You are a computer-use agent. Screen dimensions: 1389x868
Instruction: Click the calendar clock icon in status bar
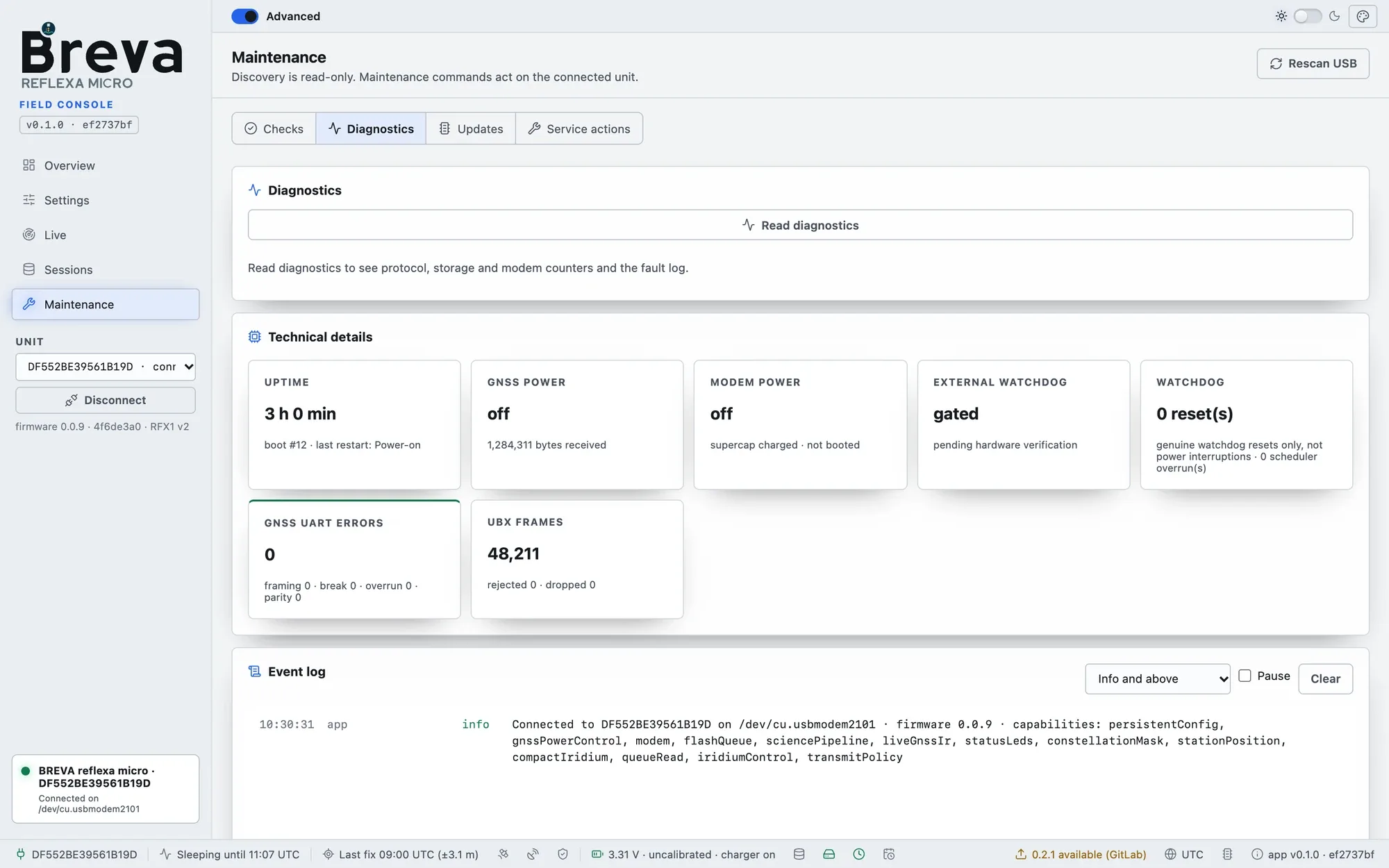(x=888, y=854)
